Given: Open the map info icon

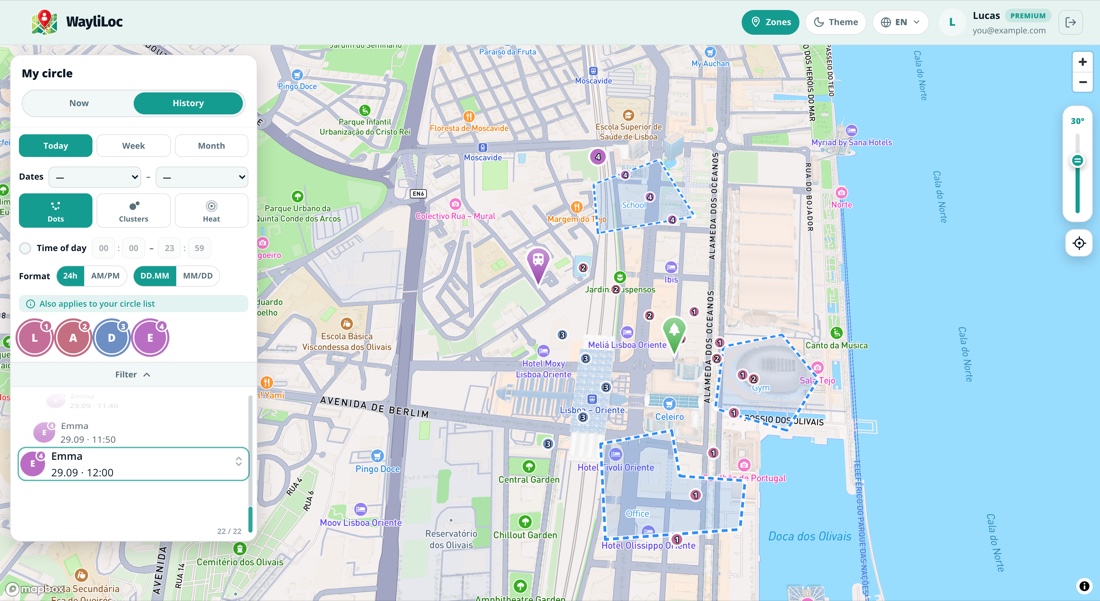Looking at the screenshot, I should tap(1084, 586).
